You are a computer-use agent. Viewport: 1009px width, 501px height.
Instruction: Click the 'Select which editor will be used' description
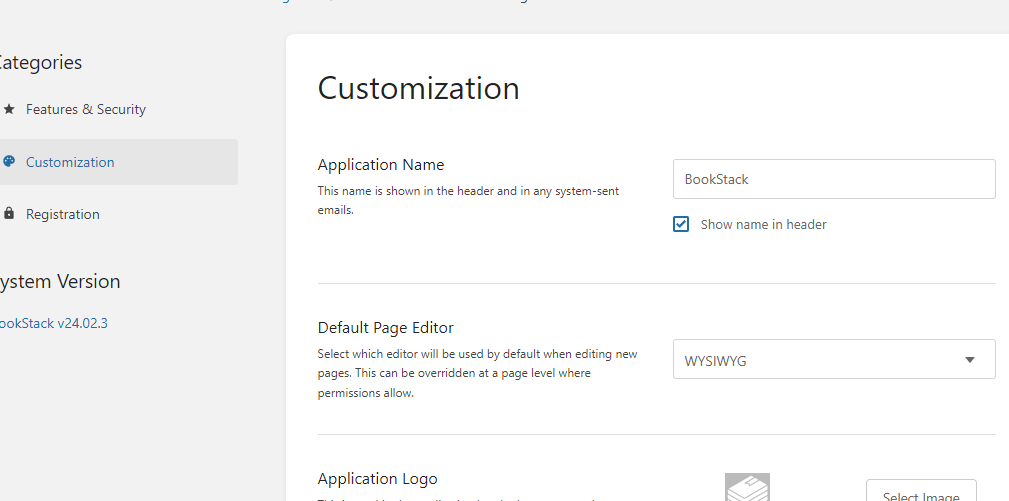[477, 373]
